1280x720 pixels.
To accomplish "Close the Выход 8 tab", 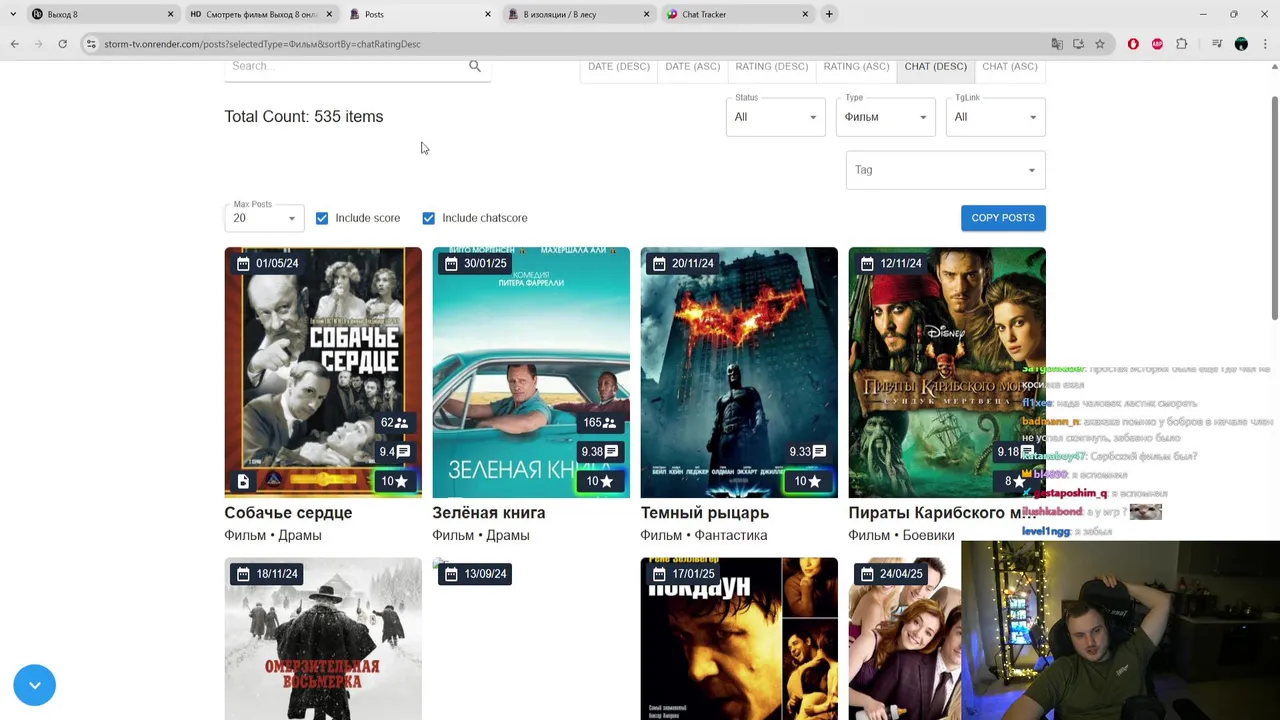I will [x=170, y=14].
